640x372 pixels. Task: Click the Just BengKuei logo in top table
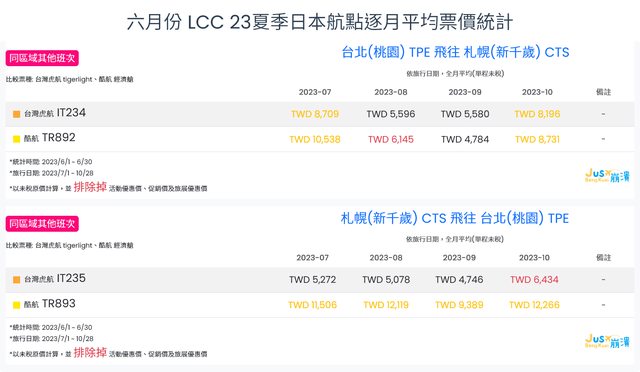(607, 176)
